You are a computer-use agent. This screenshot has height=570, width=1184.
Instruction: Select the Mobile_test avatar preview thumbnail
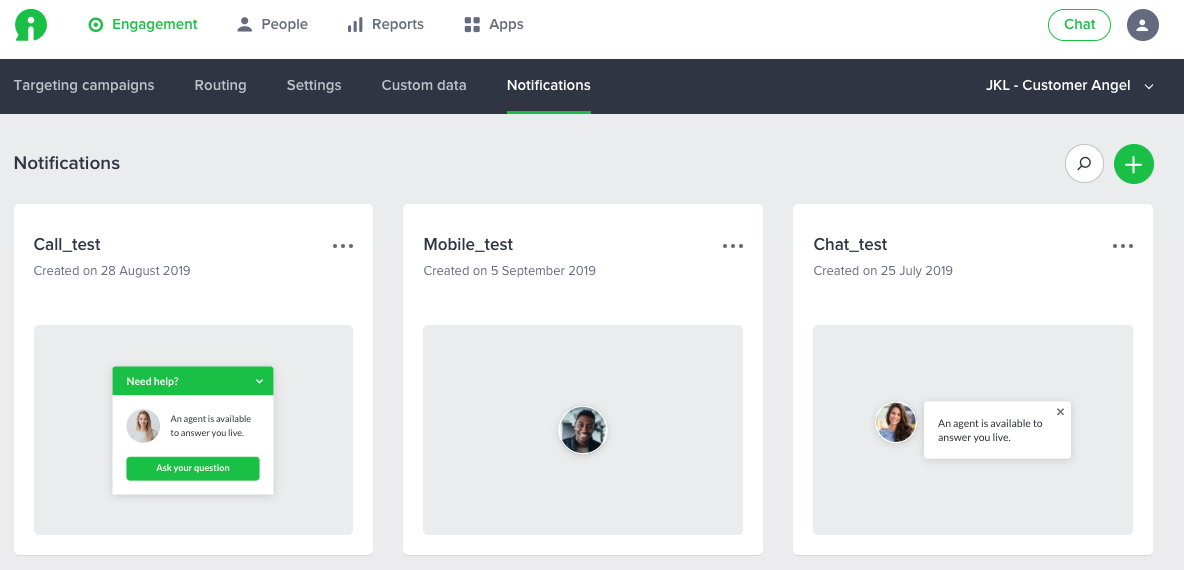pos(582,430)
